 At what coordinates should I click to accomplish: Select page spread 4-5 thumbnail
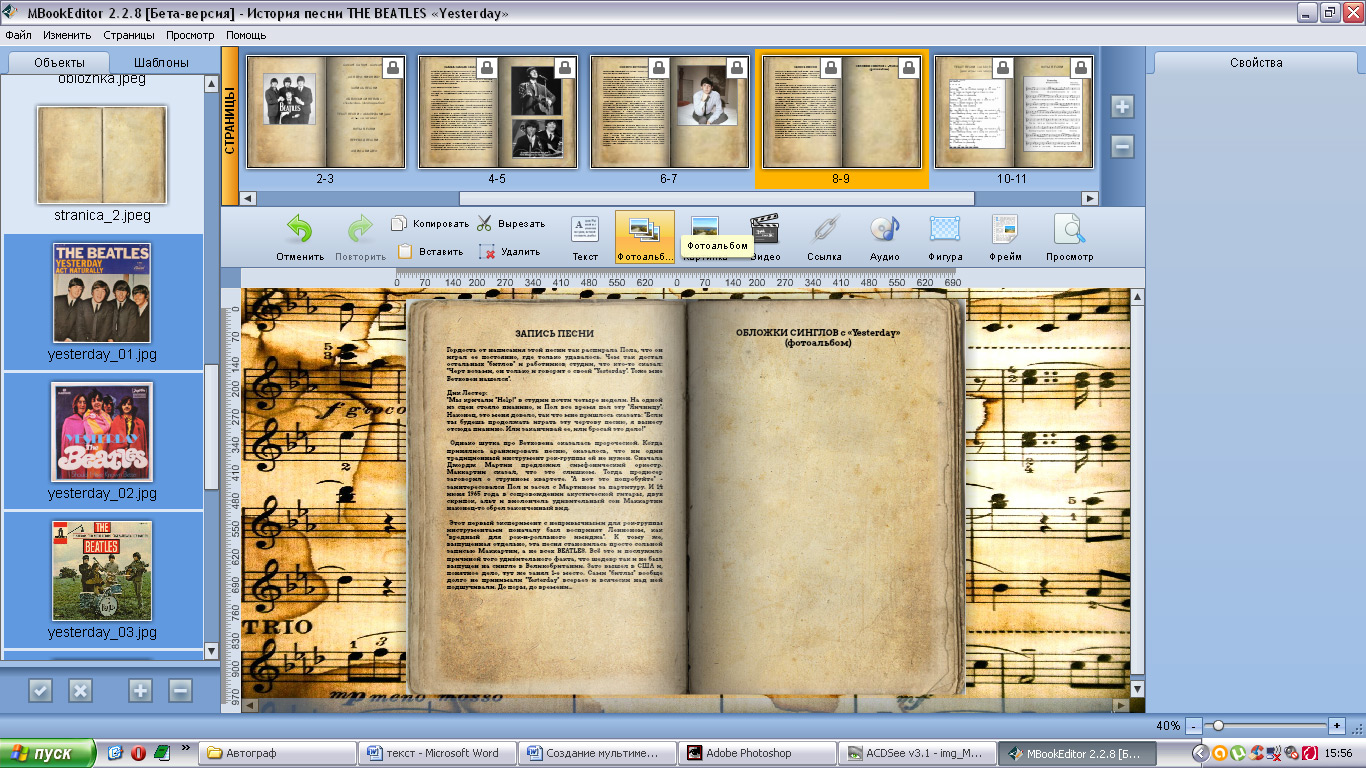[497, 112]
